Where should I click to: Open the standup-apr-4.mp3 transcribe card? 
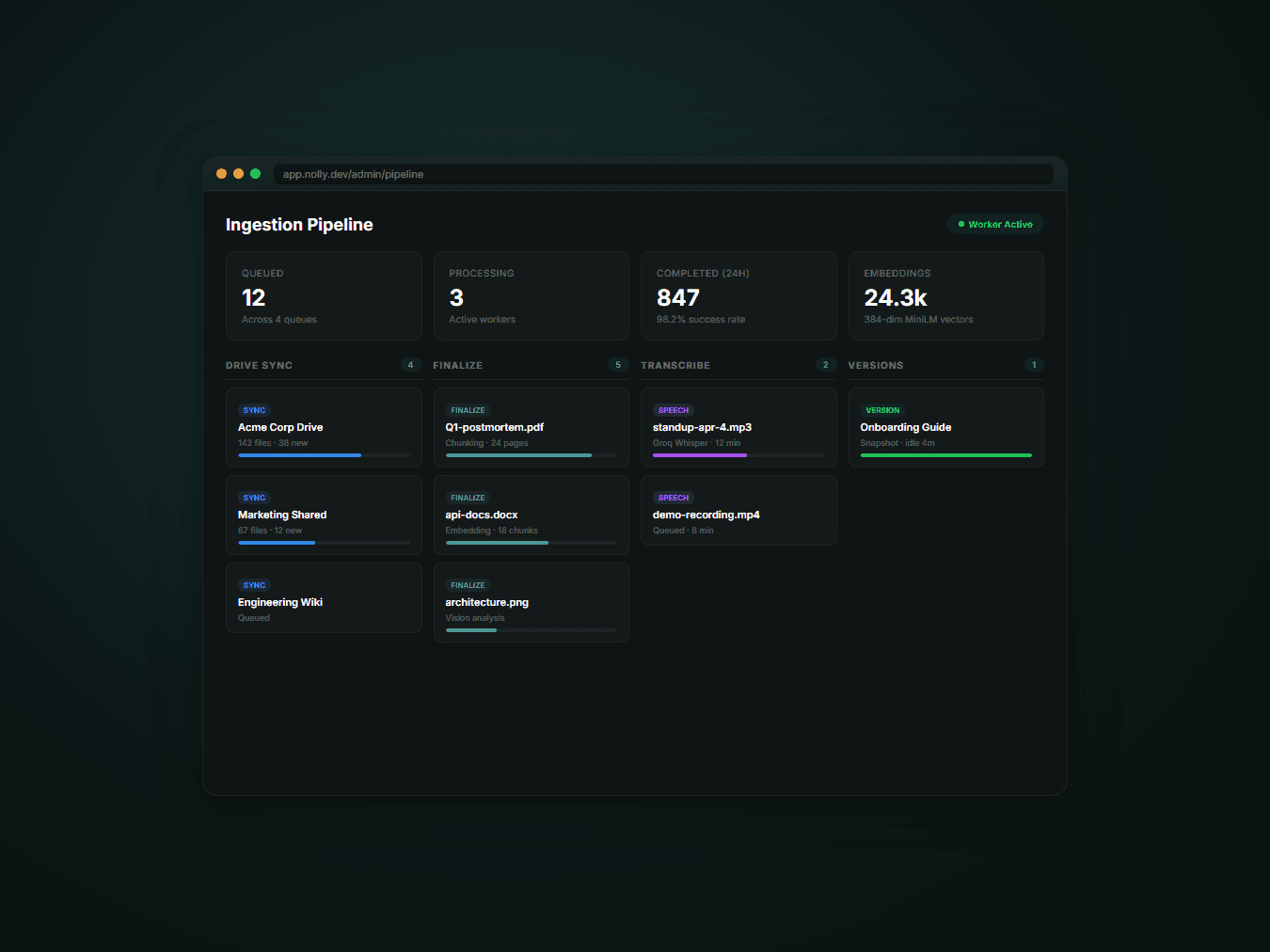pos(738,428)
